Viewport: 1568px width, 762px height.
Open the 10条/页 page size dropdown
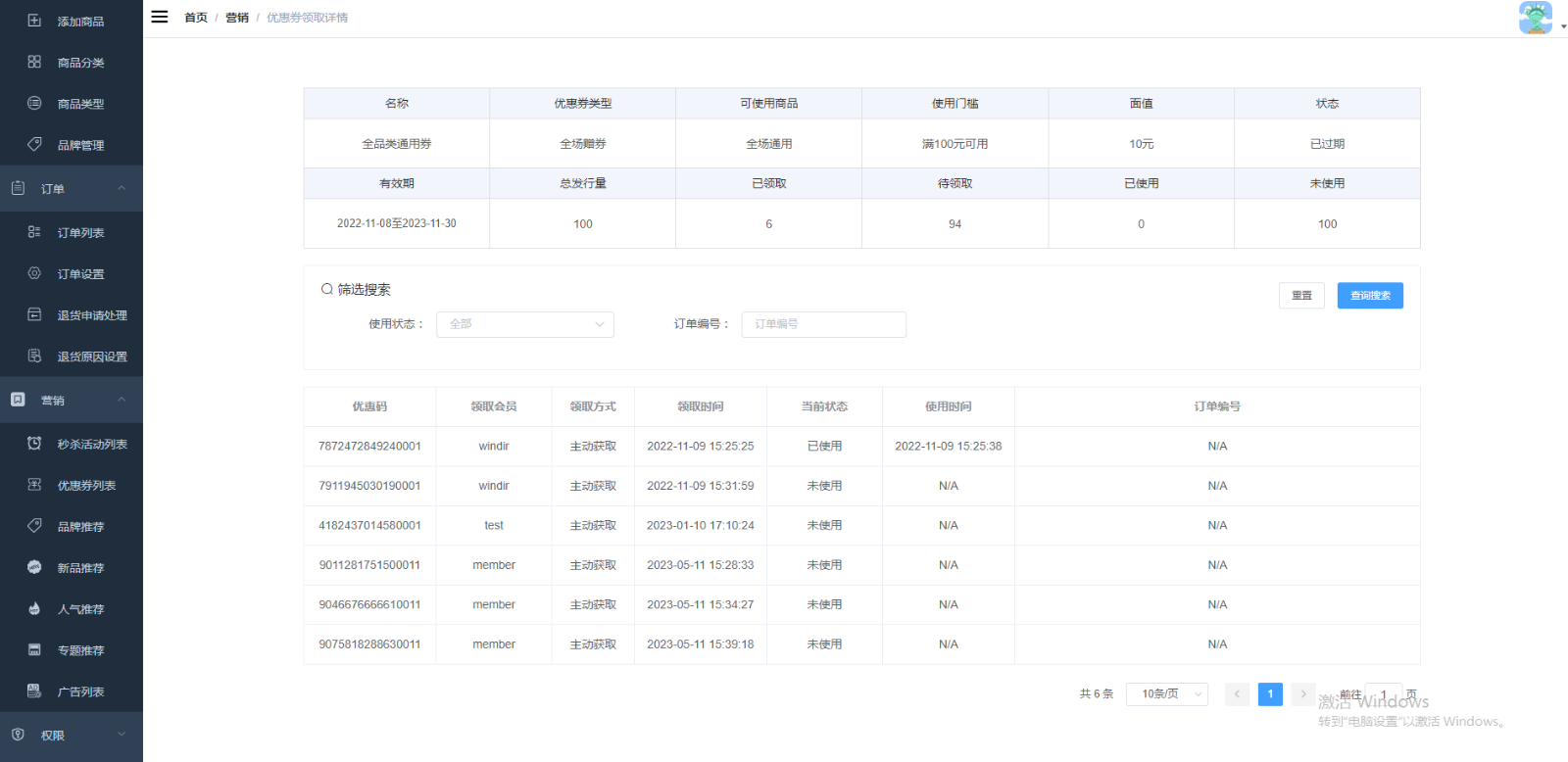pos(1166,693)
